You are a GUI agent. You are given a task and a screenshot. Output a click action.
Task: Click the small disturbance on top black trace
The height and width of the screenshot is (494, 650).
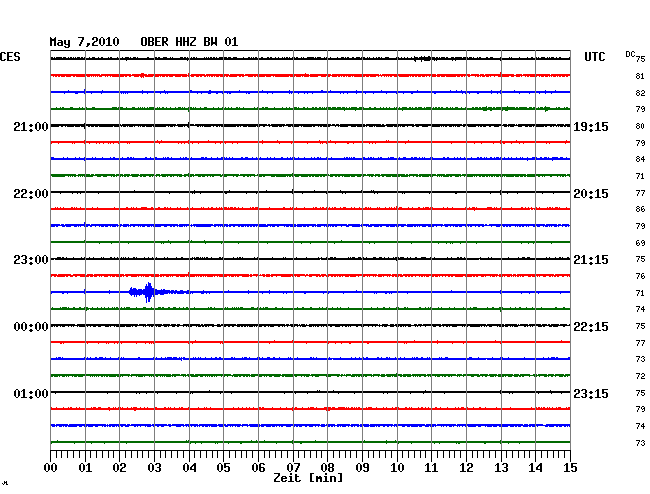click(423, 59)
